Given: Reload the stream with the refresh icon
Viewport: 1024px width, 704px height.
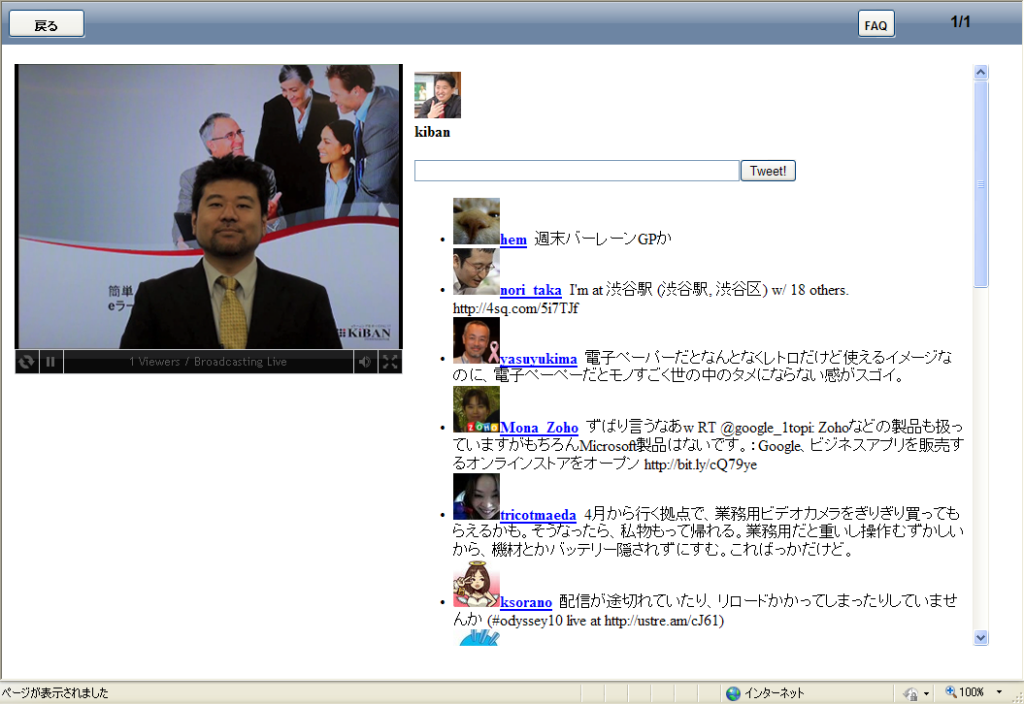Looking at the screenshot, I should pos(25,362).
